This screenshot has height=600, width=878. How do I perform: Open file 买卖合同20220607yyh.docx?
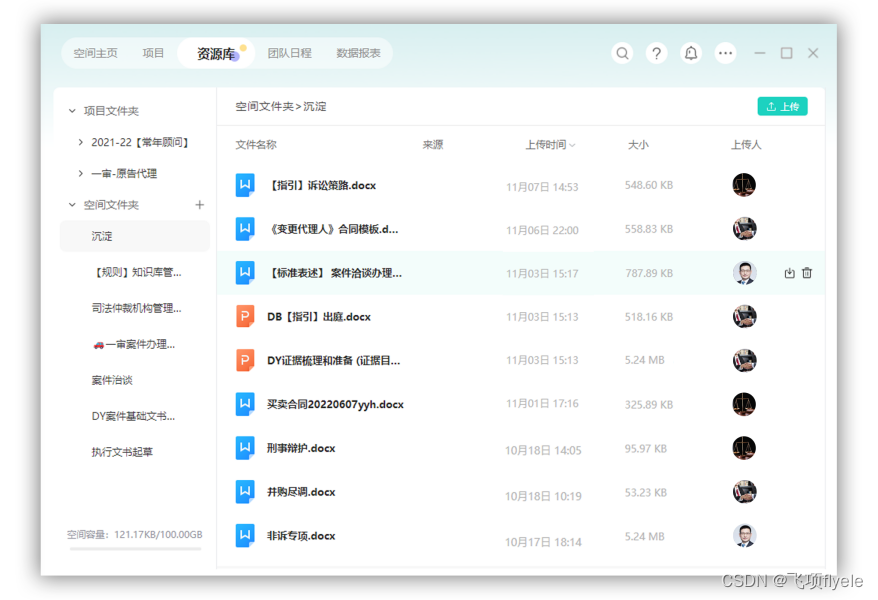335,404
